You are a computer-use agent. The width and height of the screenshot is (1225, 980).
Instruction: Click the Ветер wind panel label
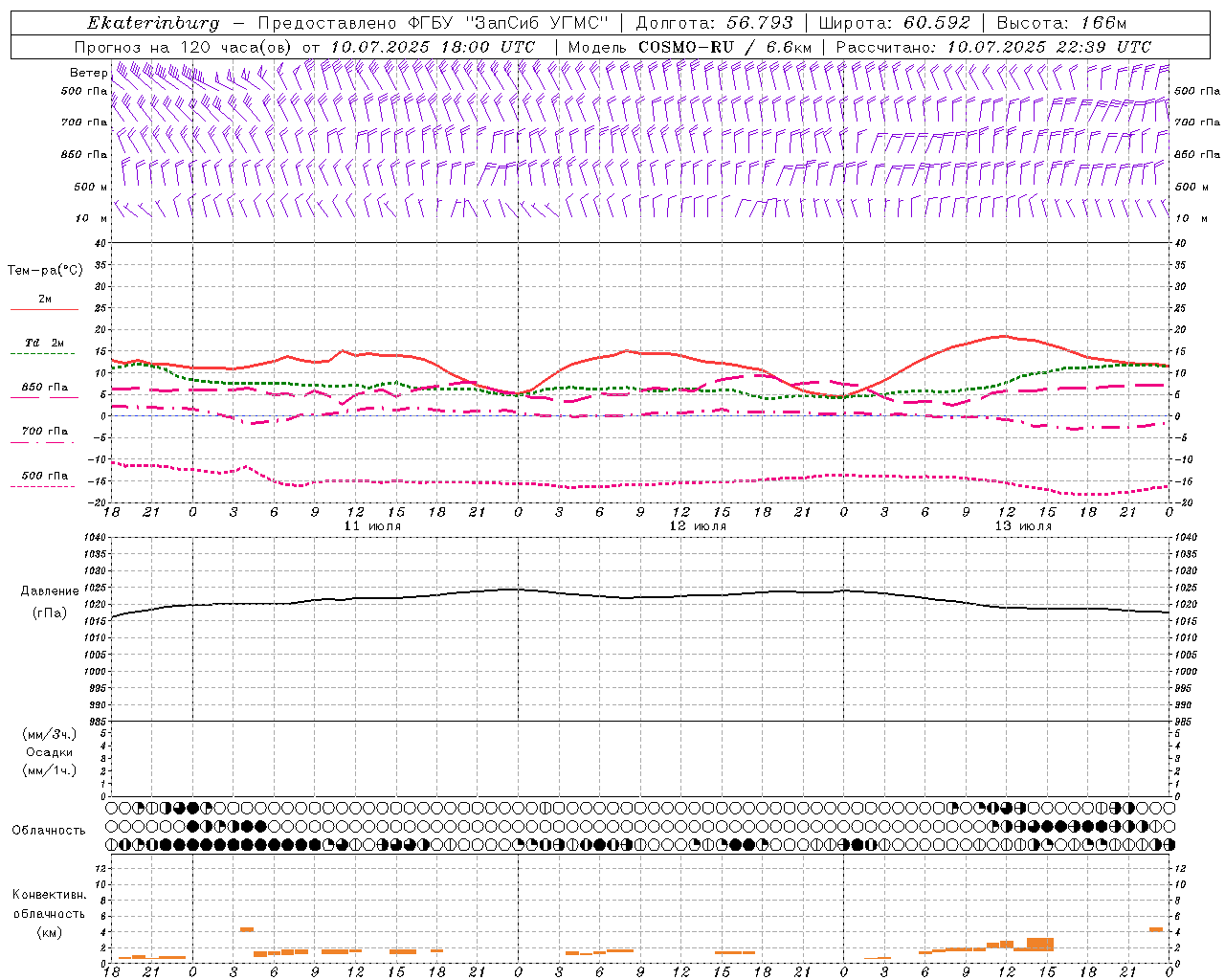pos(88,73)
